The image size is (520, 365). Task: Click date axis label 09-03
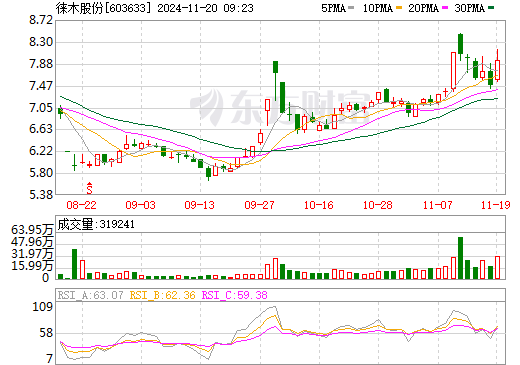tap(140, 205)
